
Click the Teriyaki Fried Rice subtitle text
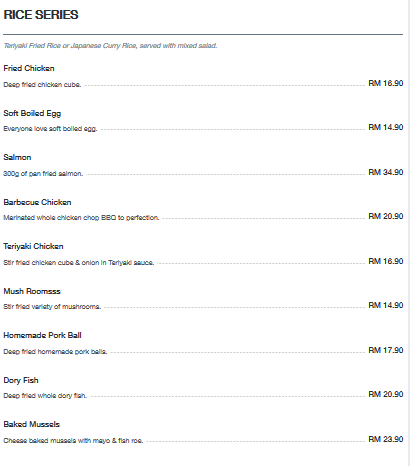tap(110, 46)
